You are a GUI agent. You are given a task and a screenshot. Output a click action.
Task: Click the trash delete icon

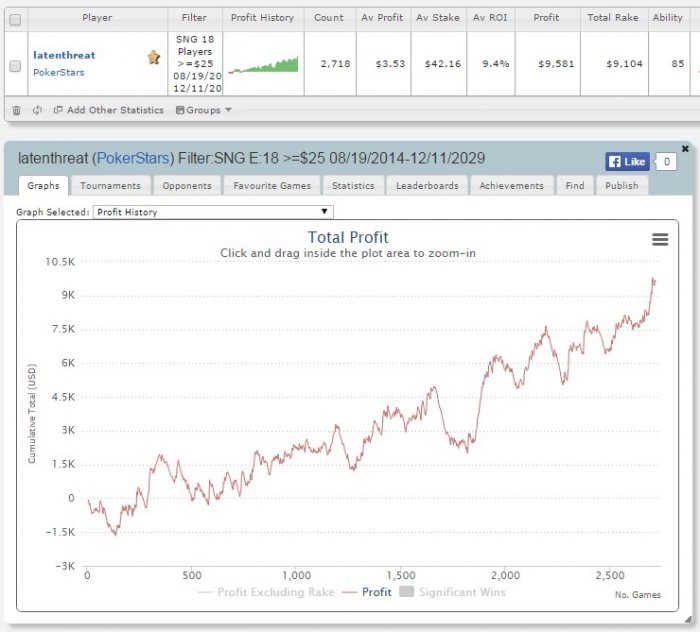click(x=17, y=110)
